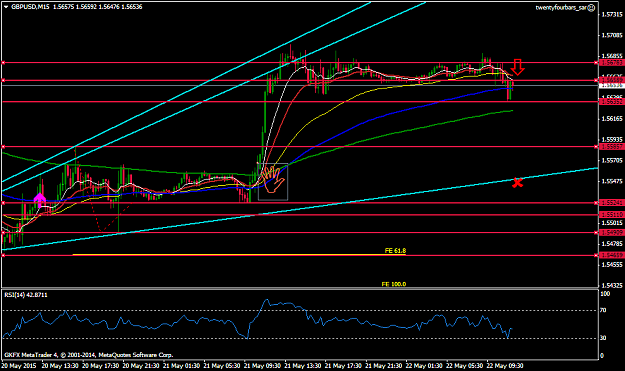Click the RSI 70 level scale label
The width and height of the screenshot is (625, 371).
(603, 310)
